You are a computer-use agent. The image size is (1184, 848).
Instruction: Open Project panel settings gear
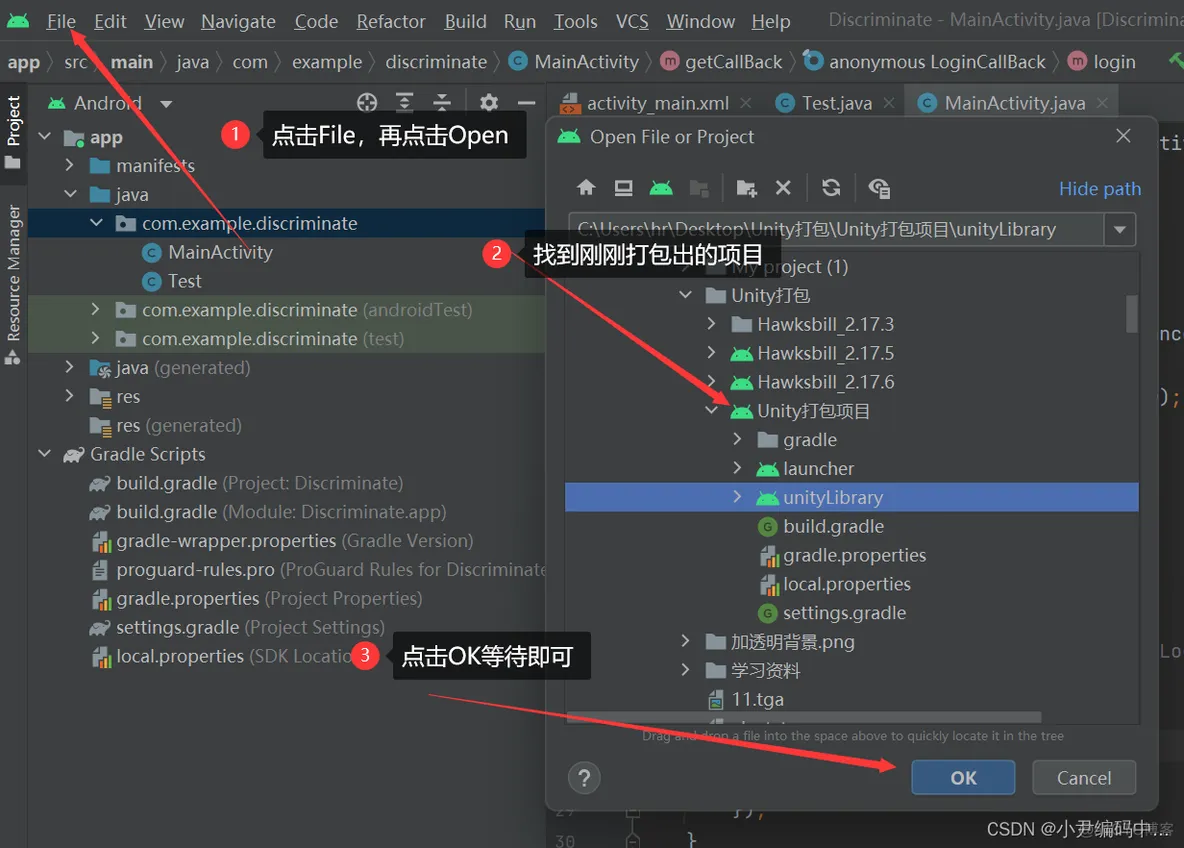(489, 103)
